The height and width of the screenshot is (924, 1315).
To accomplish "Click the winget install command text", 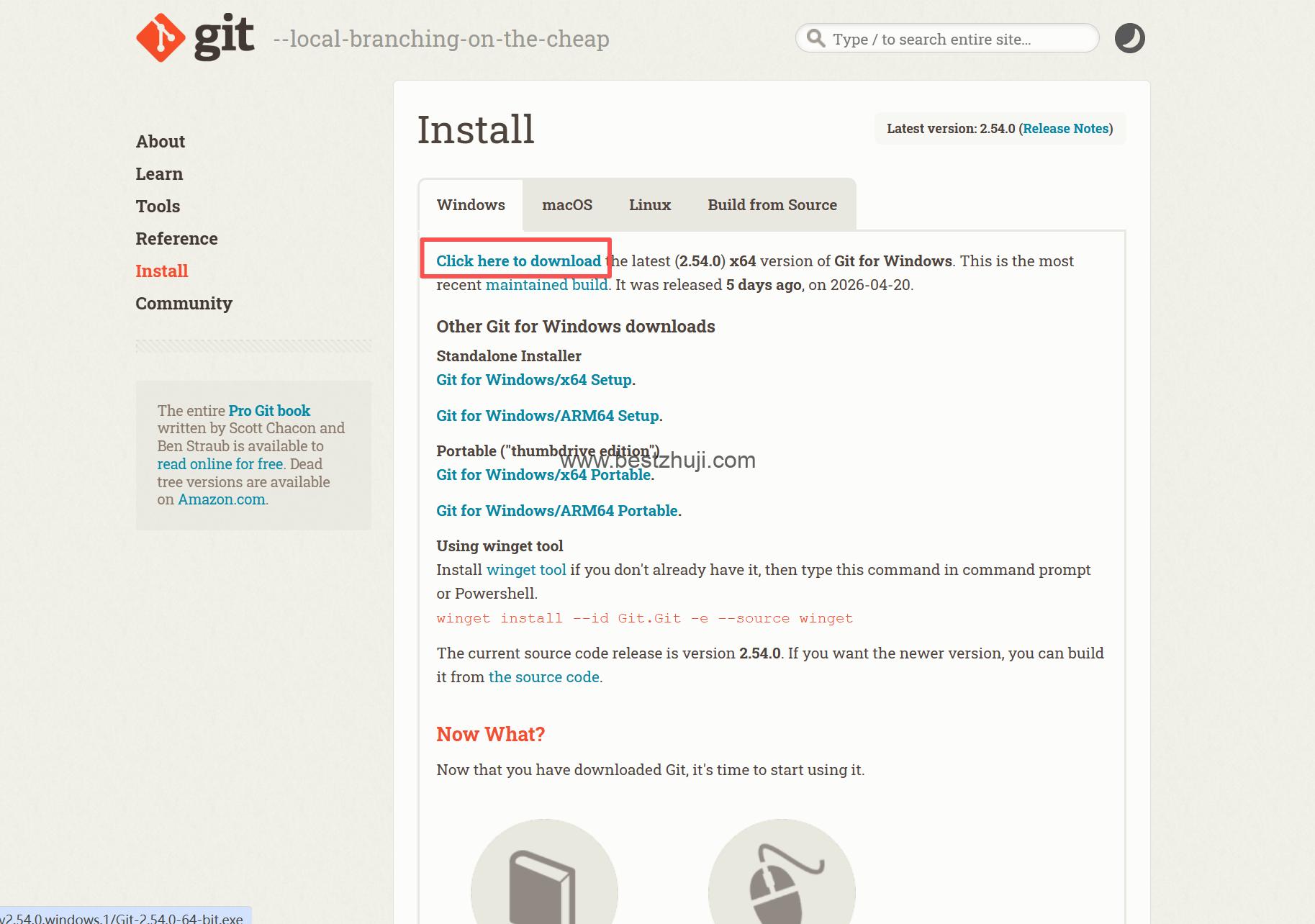I will pos(645,618).
